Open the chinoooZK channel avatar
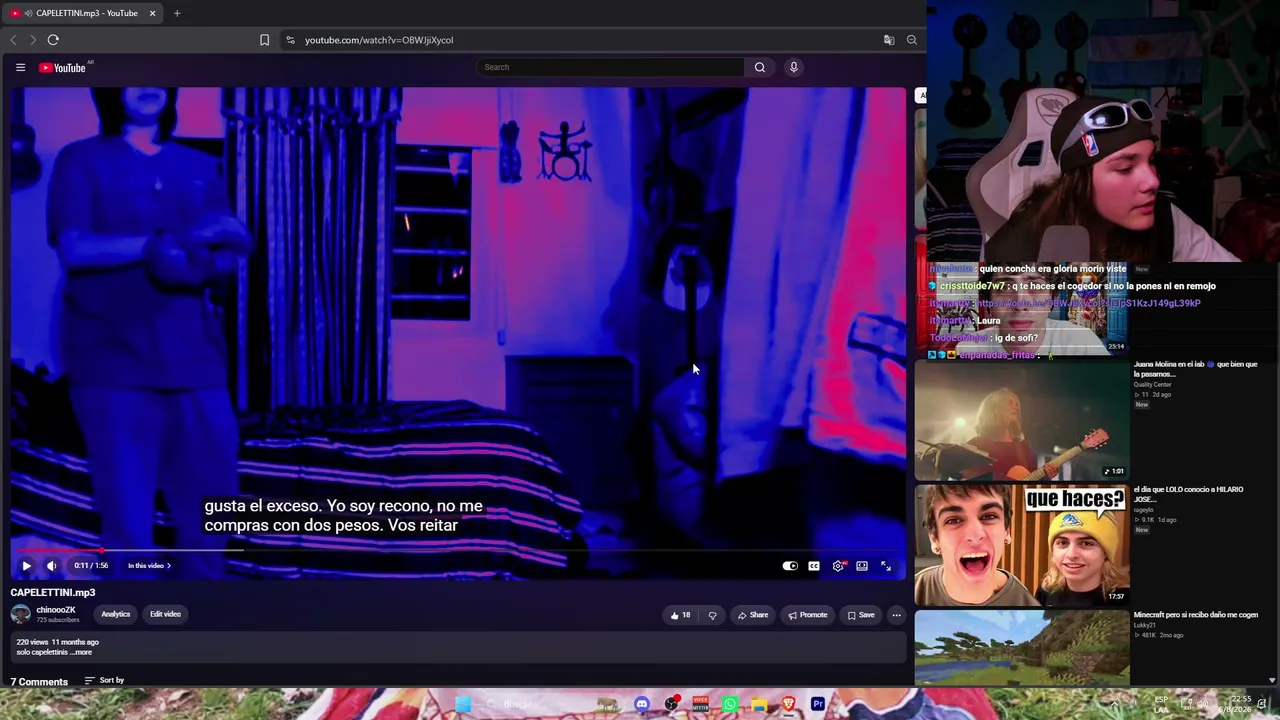 (x=21, y=614)
